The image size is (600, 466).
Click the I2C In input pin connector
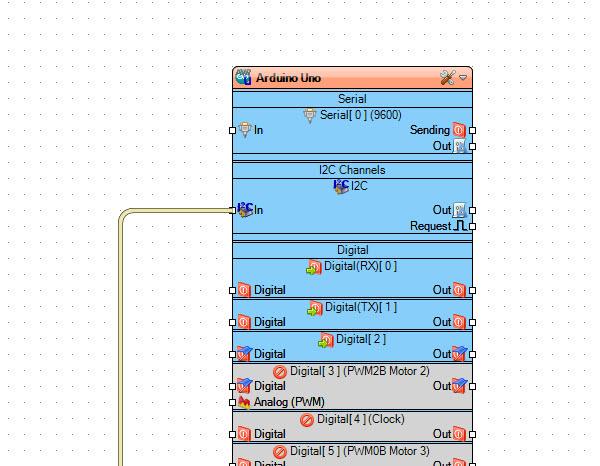[x=232, y=210]
